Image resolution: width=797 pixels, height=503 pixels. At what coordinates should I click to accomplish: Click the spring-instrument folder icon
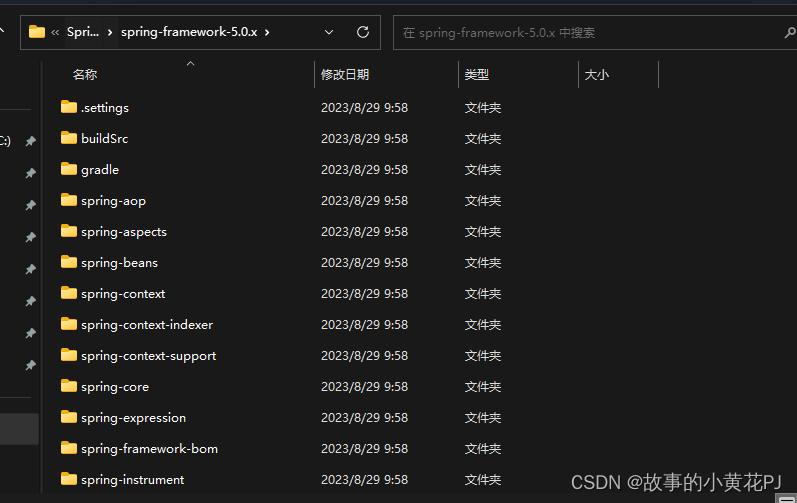[x=69, y=479]
